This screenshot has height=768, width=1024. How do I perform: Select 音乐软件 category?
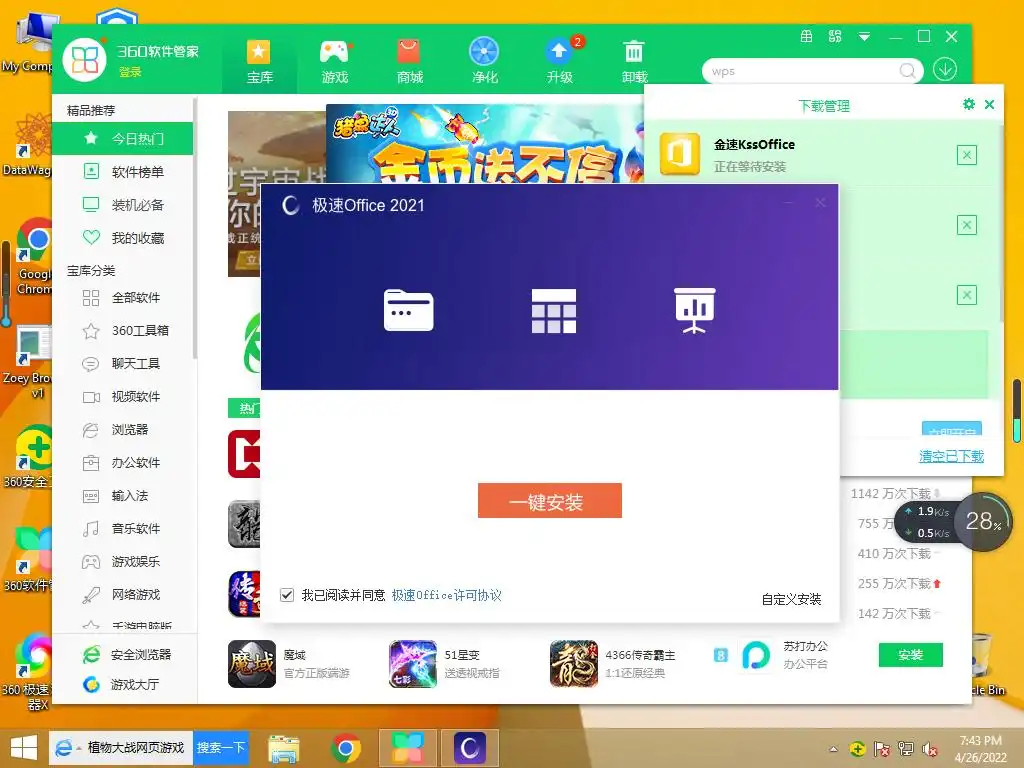[123, 528]
